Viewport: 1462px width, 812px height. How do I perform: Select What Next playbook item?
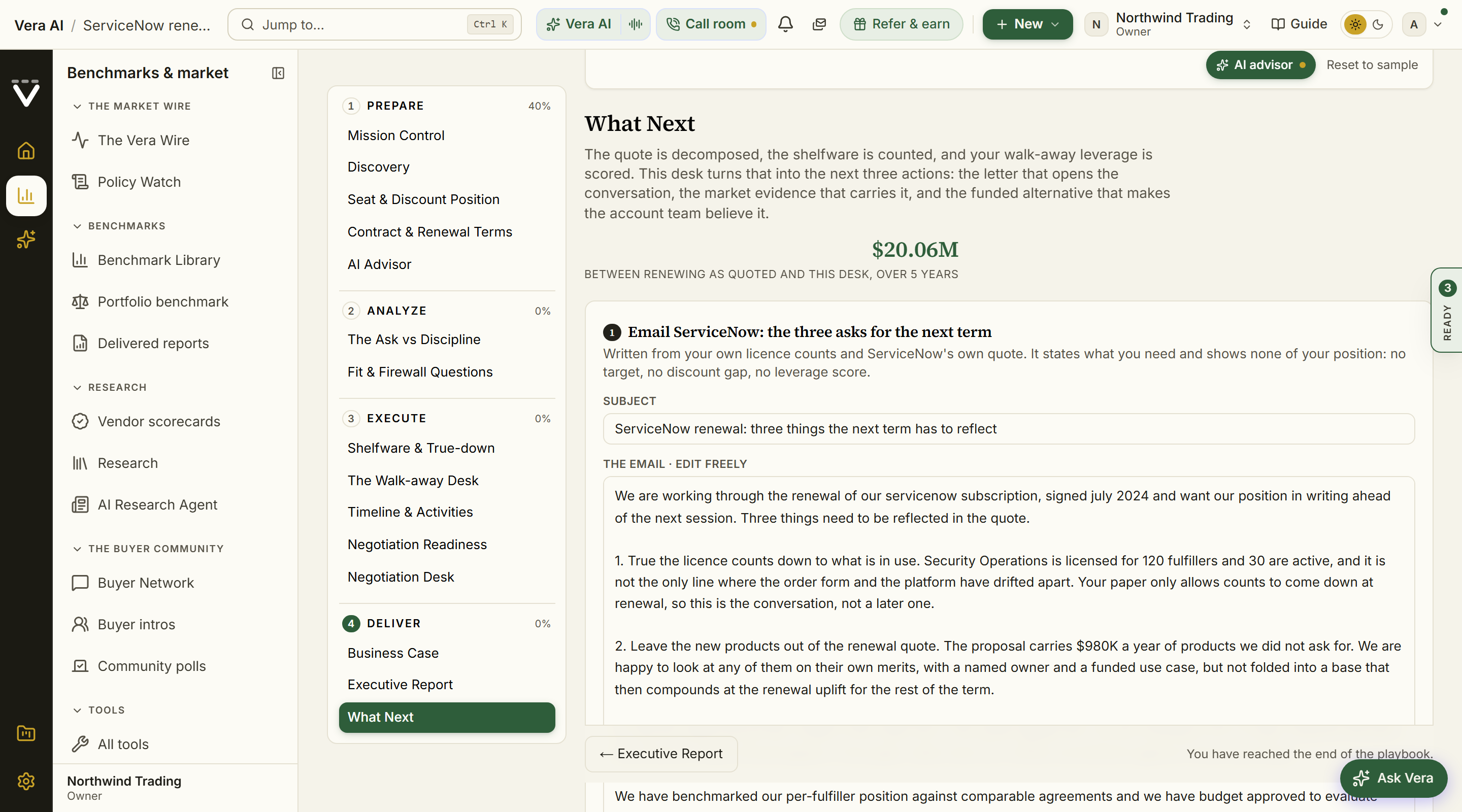point(447,717)
